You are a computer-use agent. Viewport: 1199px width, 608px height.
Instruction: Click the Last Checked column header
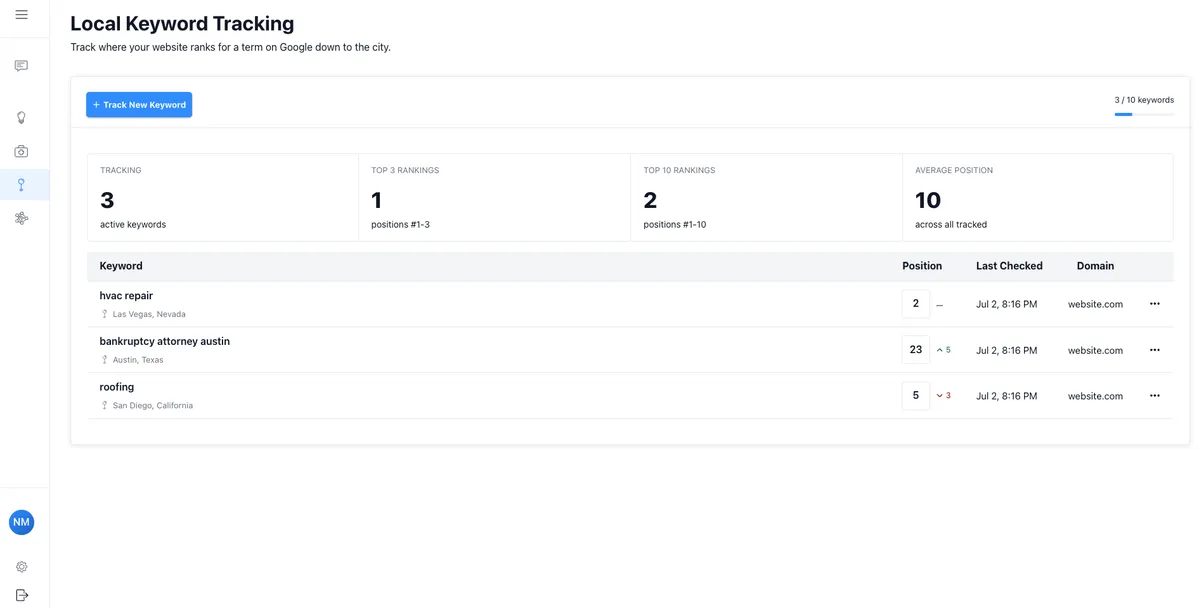[1009, 266]
